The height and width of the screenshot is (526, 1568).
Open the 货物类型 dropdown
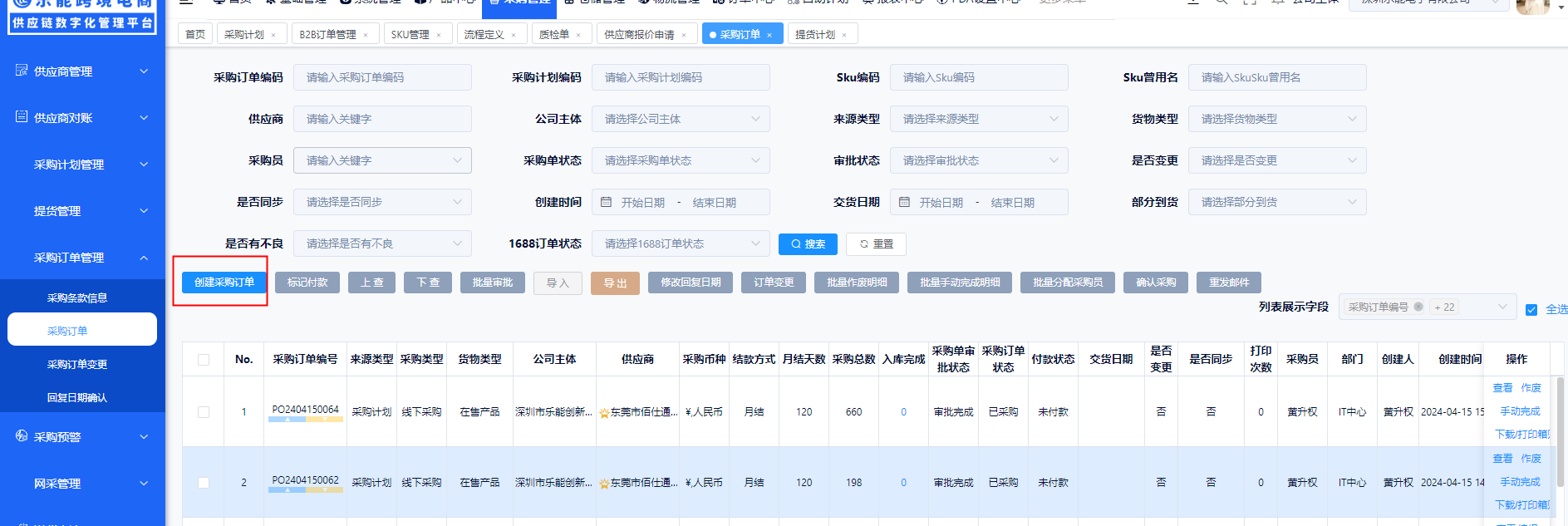[x=1277, y=119]
